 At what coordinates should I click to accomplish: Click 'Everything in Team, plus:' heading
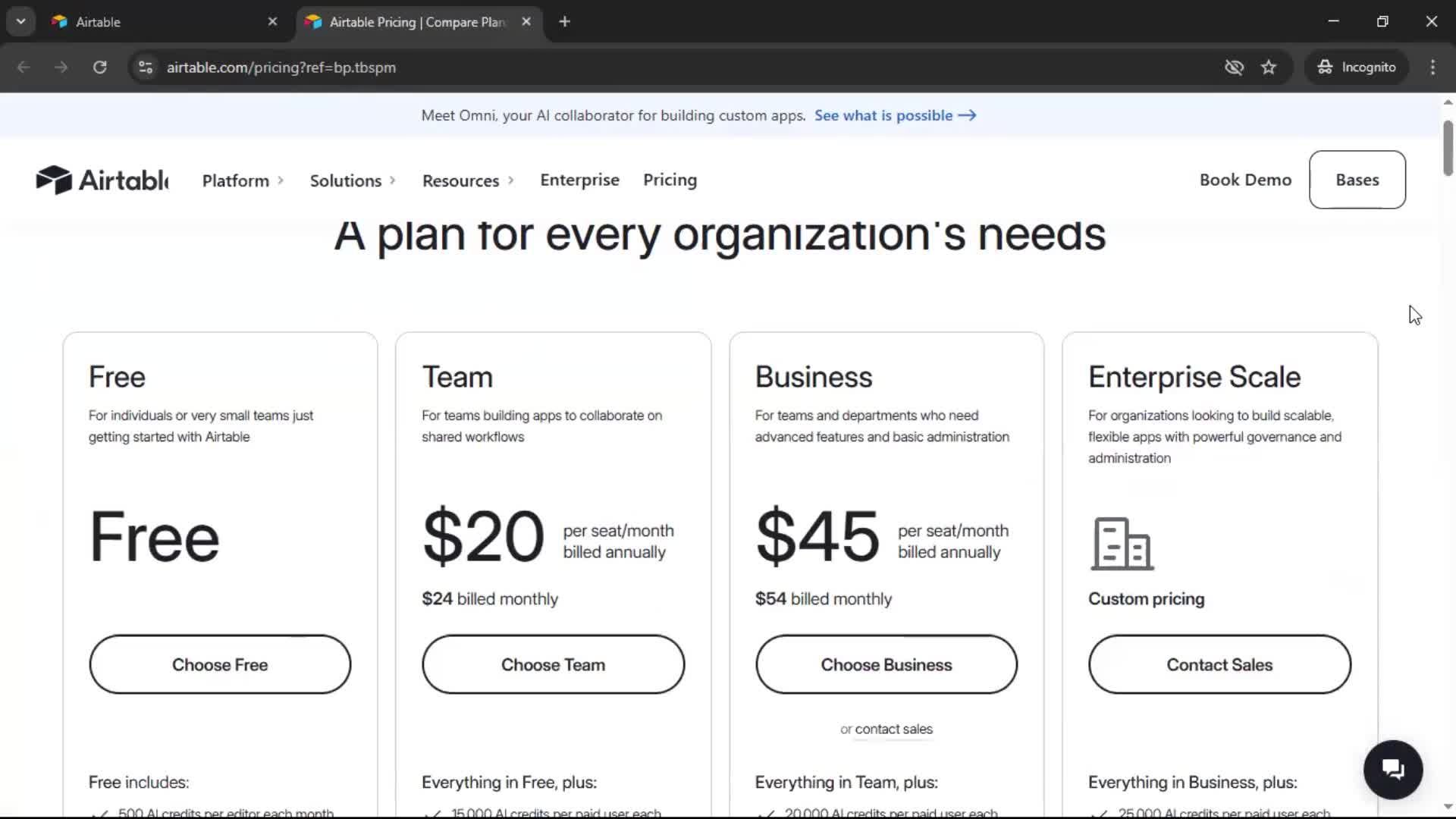pos(846,782)
